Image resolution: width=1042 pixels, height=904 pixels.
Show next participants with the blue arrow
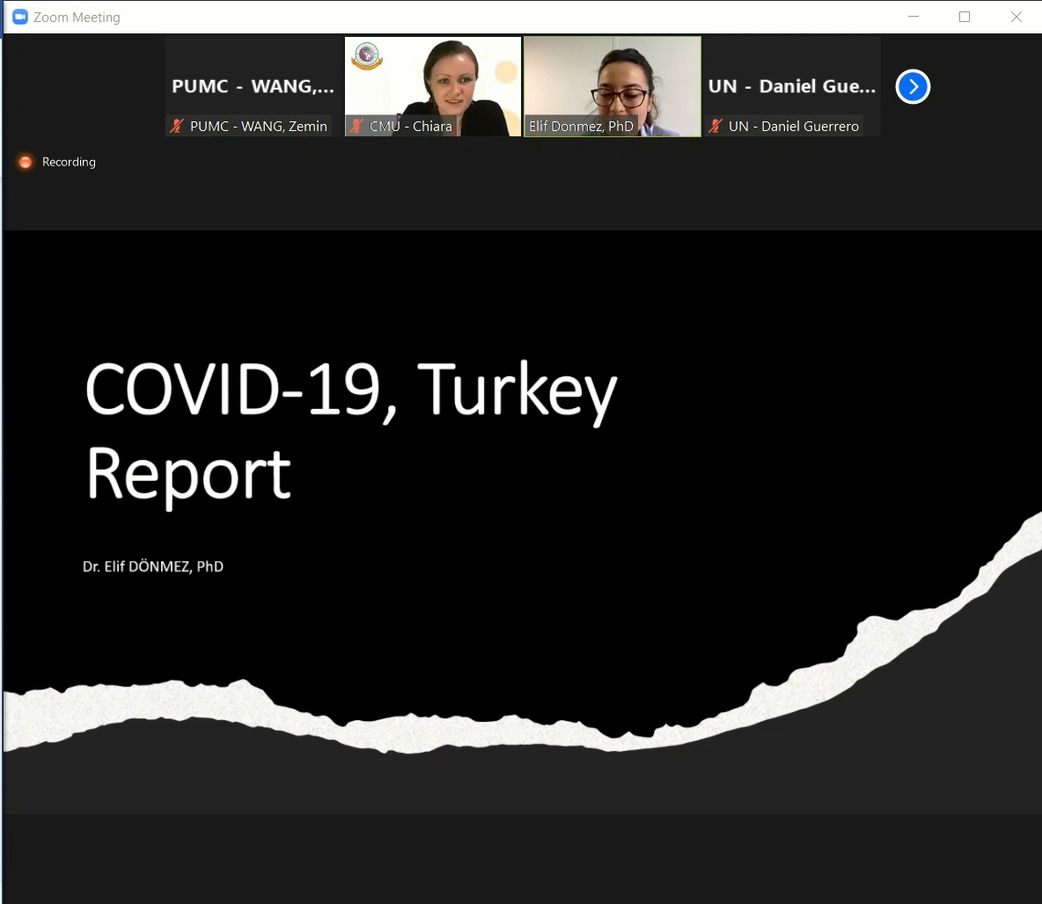[x=912, y=87]
